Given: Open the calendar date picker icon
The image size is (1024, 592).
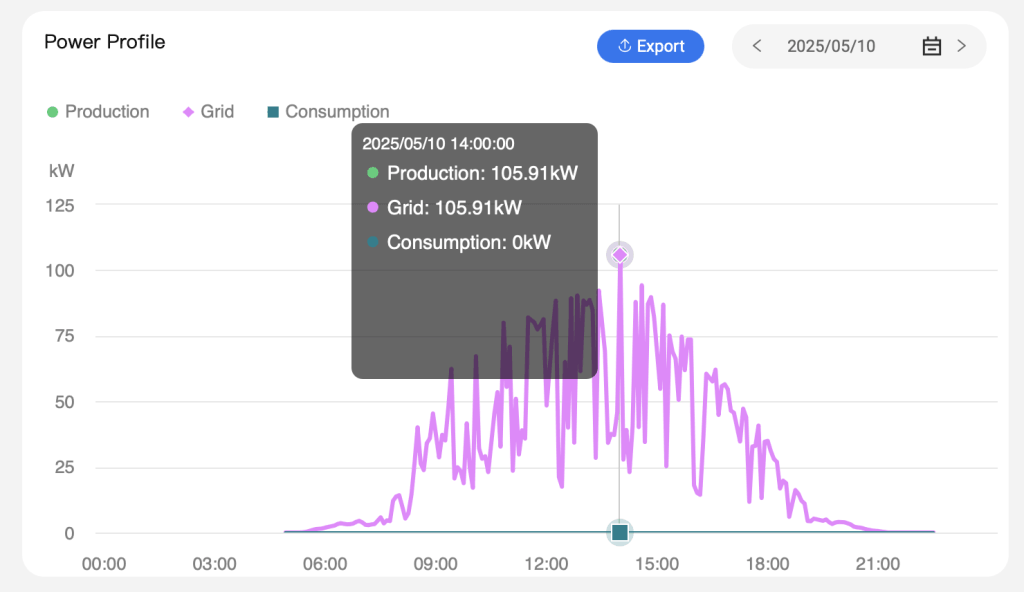Looking at the screenshot, I should point(931,46).
